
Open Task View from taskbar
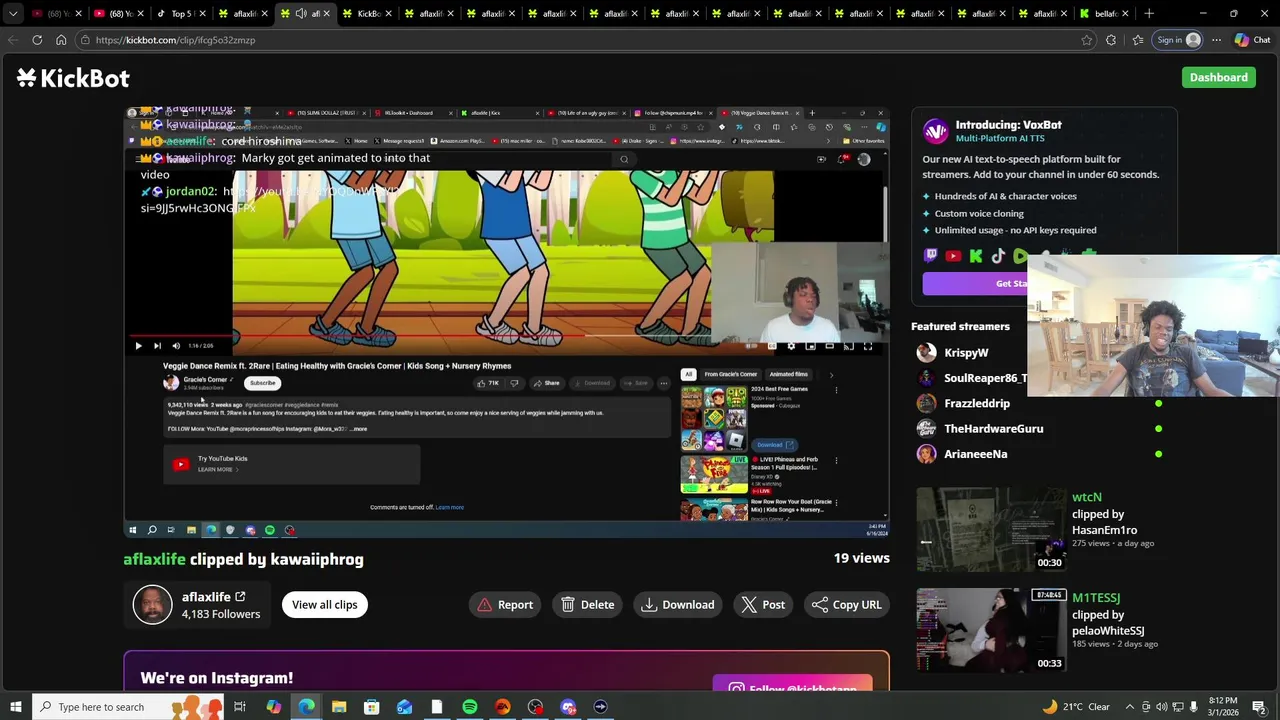pos(240,707)
